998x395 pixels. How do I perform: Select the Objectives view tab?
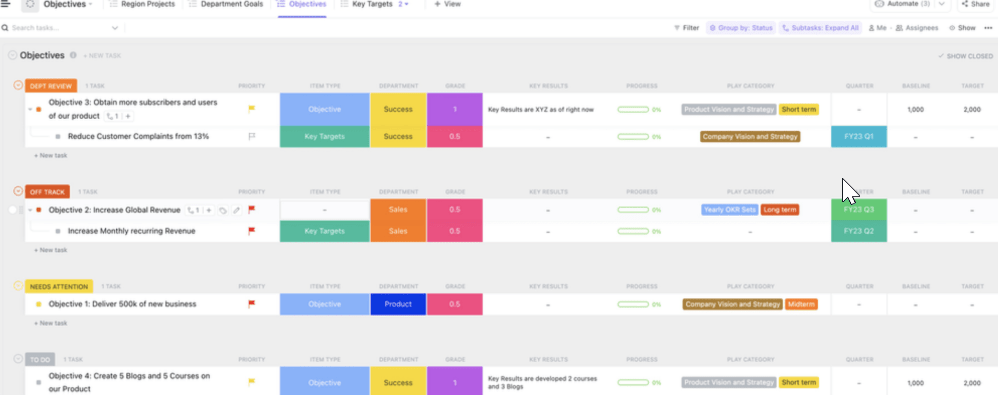tap(302, 4)
